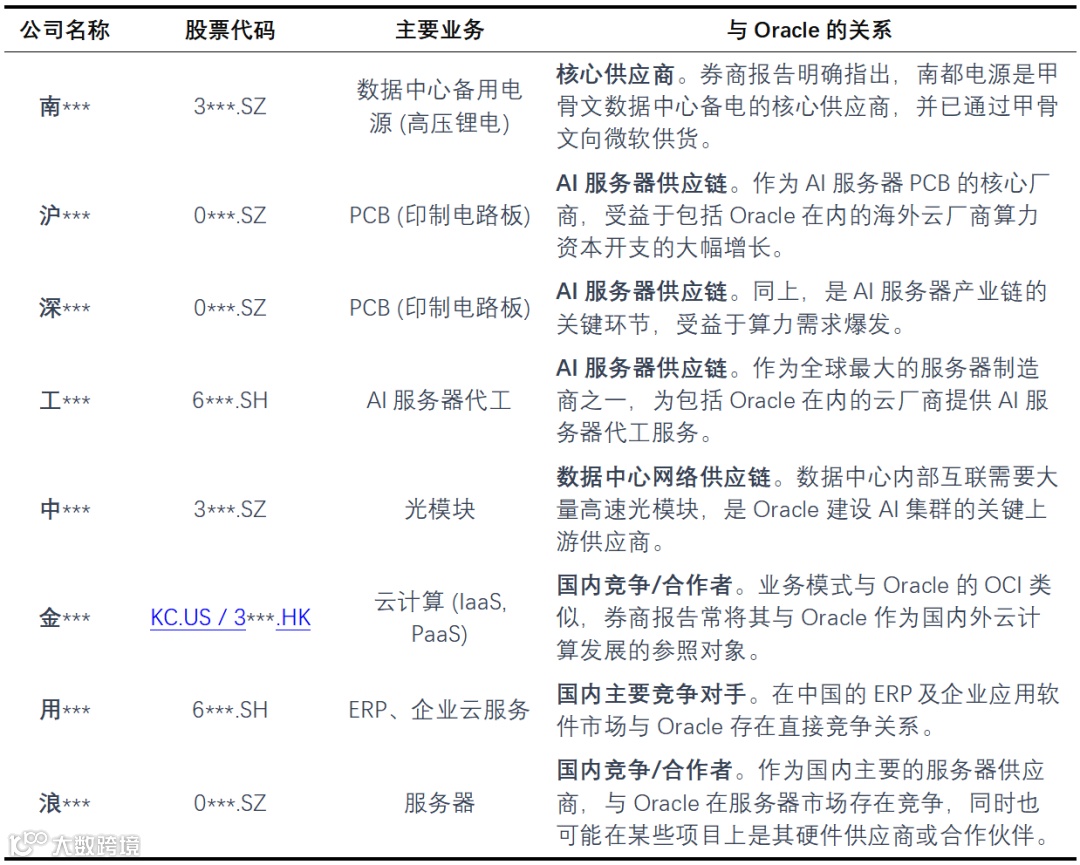1080x865 pixels.
Task: Select stock code 0***.SZ in 浪*** row
Action: pos(229,803)
